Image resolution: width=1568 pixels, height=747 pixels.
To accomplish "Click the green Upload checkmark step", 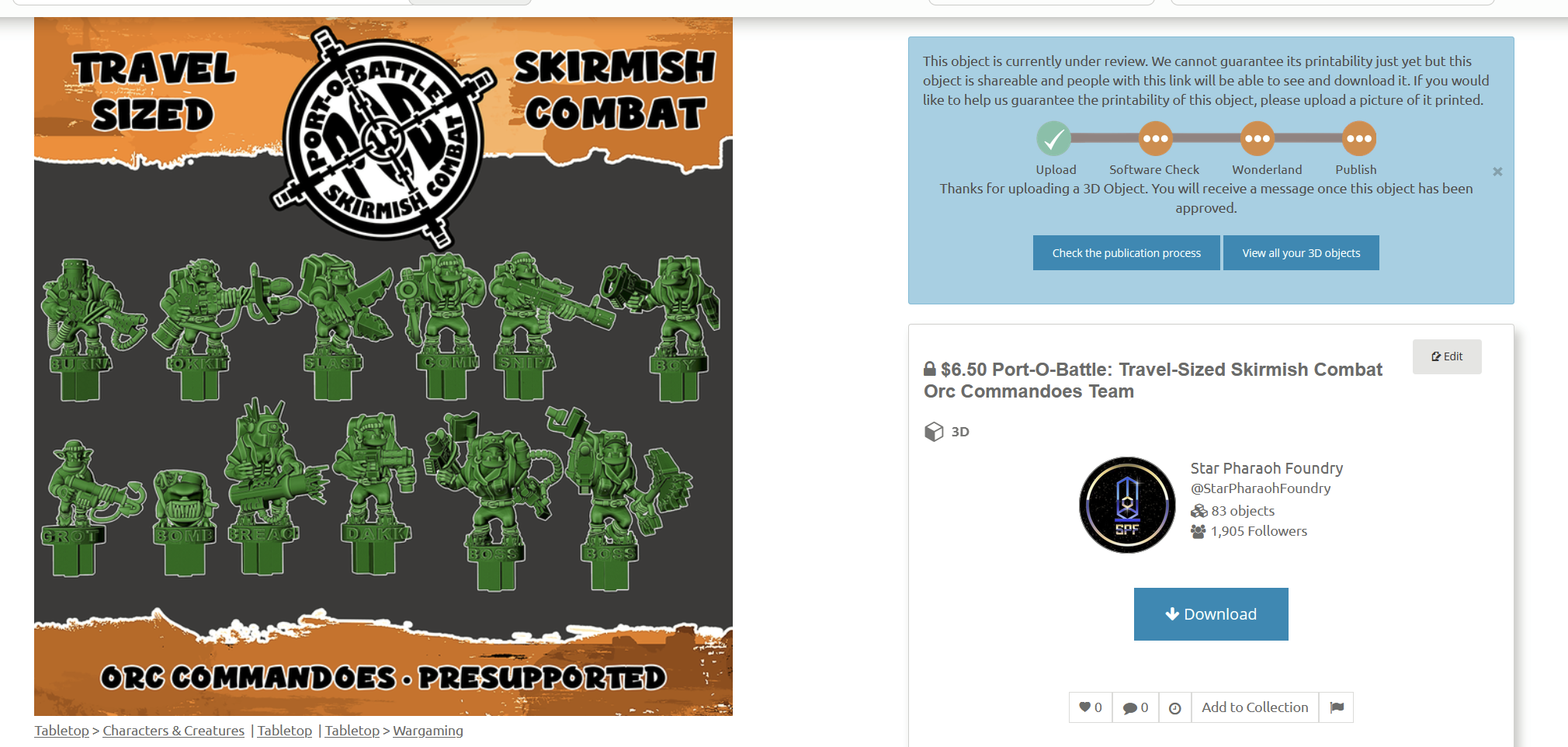I will click(x=1054, y=139).
